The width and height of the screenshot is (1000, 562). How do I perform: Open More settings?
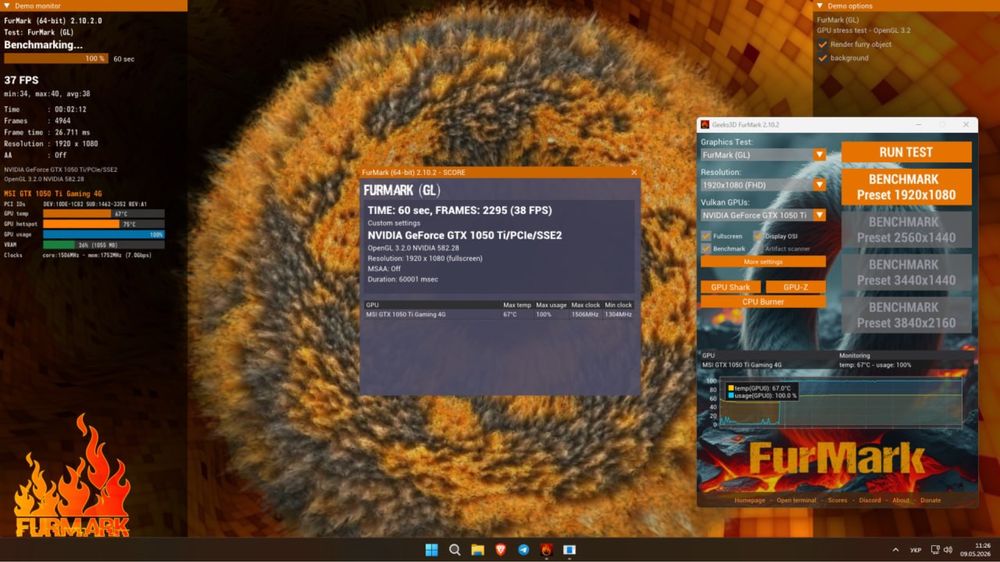coord(763,262)
